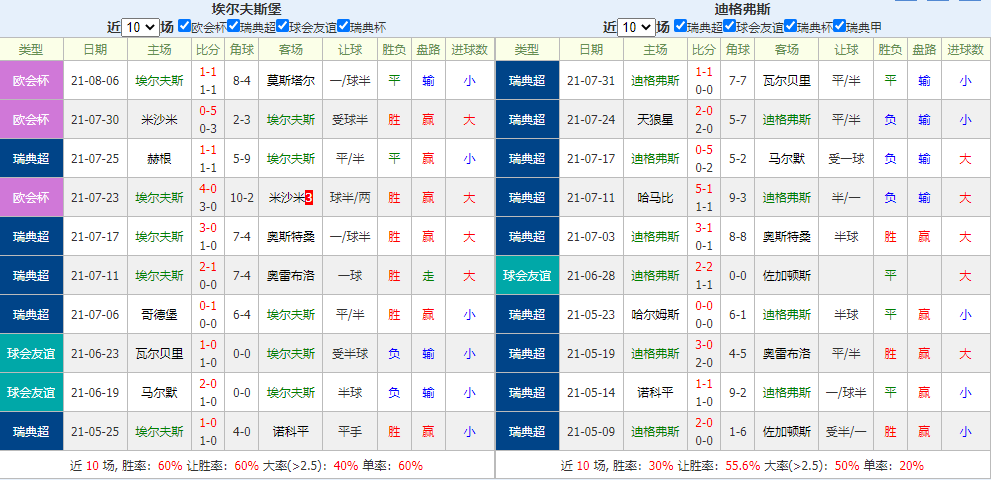
Task: Open the 哈马比 team link
Action: tap(655, 198)
